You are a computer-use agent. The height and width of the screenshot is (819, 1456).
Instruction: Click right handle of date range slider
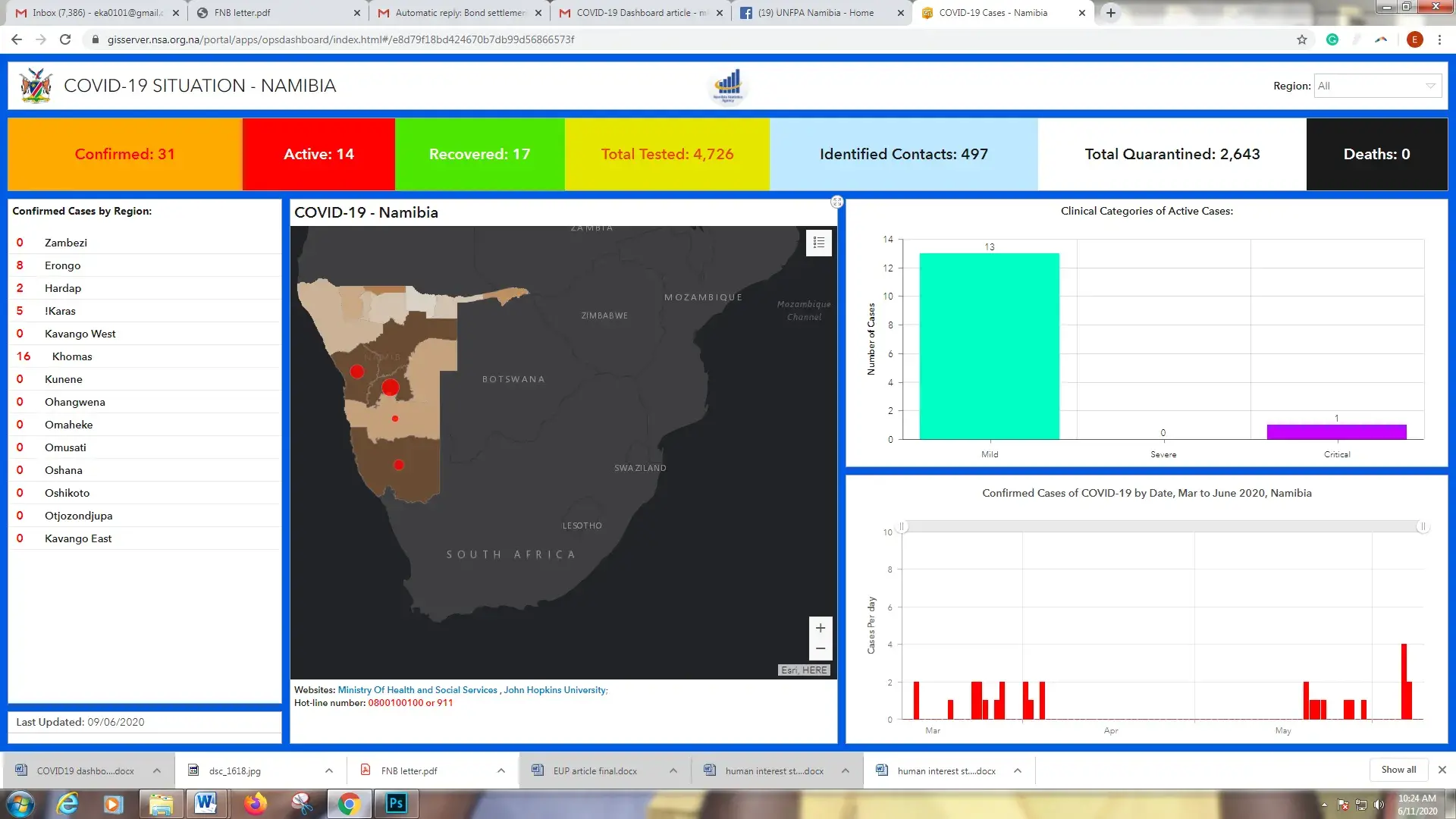click(x=1423, y=526)
